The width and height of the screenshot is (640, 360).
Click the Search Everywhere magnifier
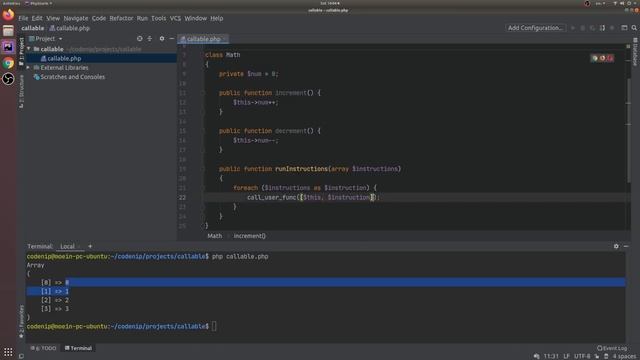pyautogui.click(x=634, y=28)
